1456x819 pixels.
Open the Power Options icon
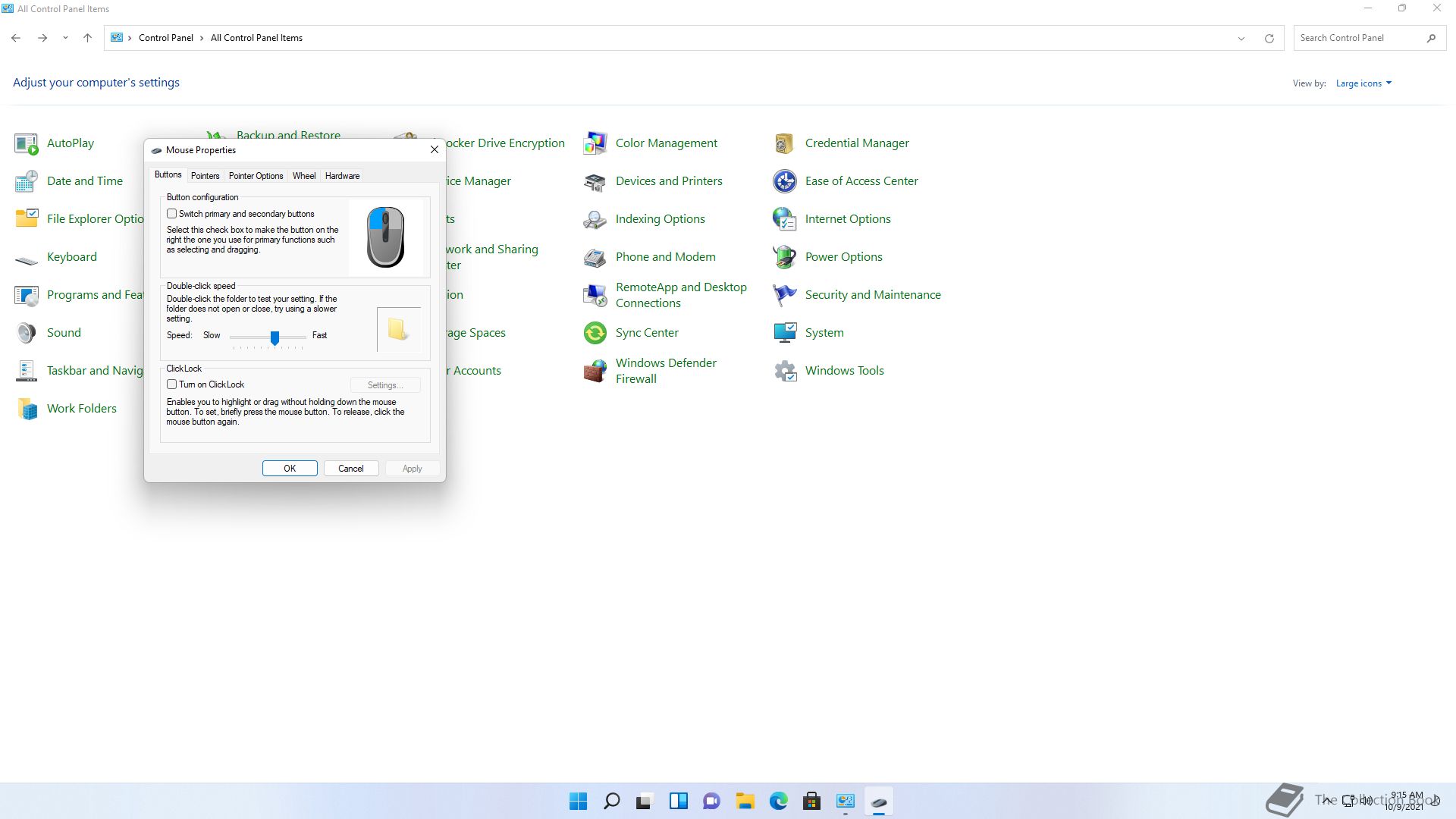coord(784,257)
